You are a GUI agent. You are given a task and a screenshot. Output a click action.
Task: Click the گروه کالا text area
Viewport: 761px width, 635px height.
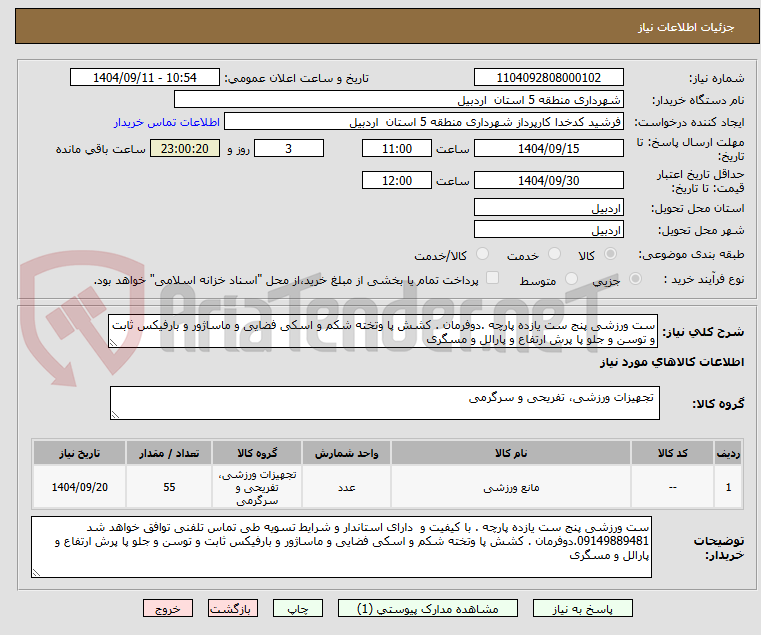point(384,403)
